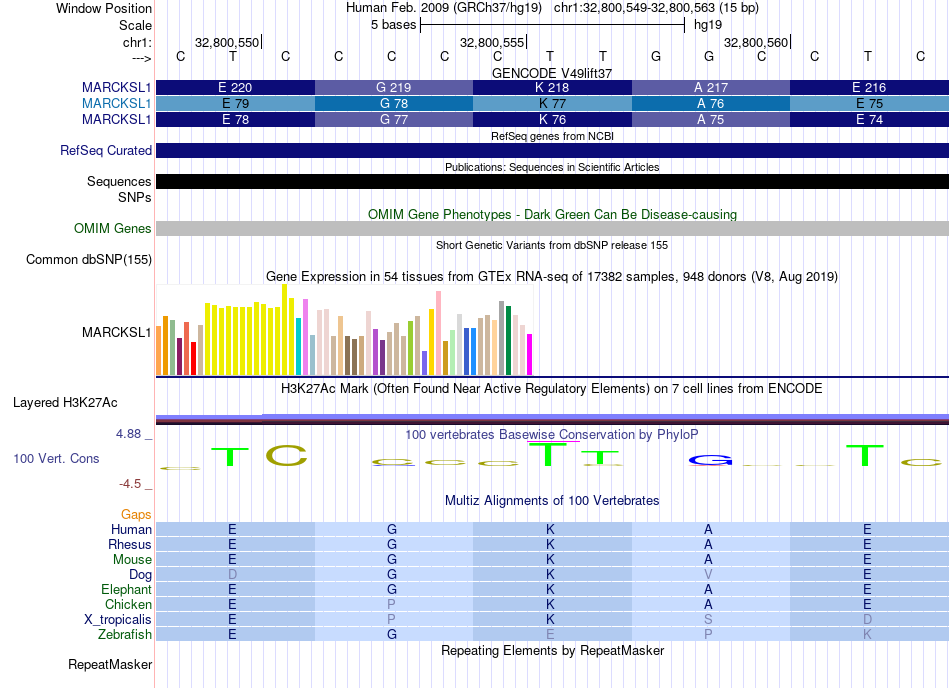The width and height of the screenshot is (950, 688).
Task: Click the D residue in the Dog row
Action: click(x=232, y=574)
